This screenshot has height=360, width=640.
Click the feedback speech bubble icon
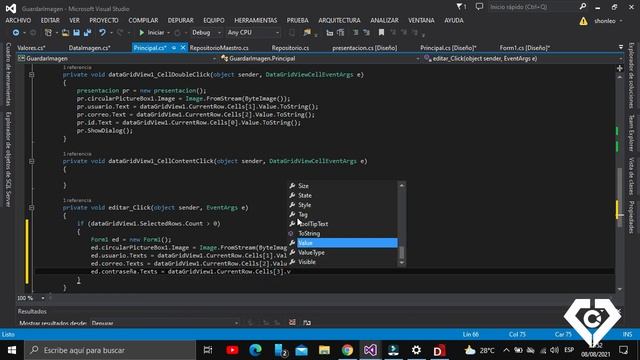479,7
